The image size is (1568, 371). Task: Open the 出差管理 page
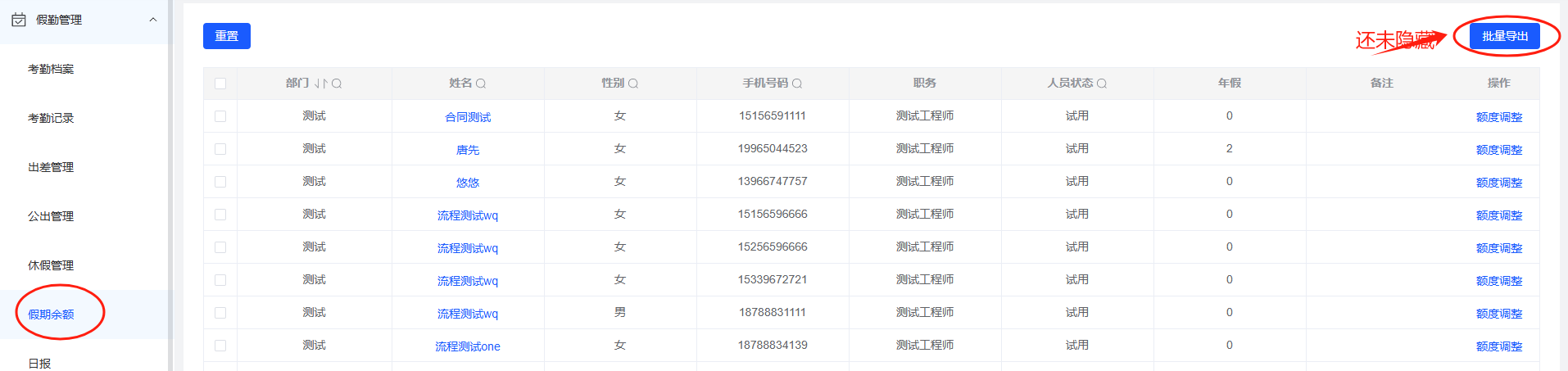click(x=51, y=167)
